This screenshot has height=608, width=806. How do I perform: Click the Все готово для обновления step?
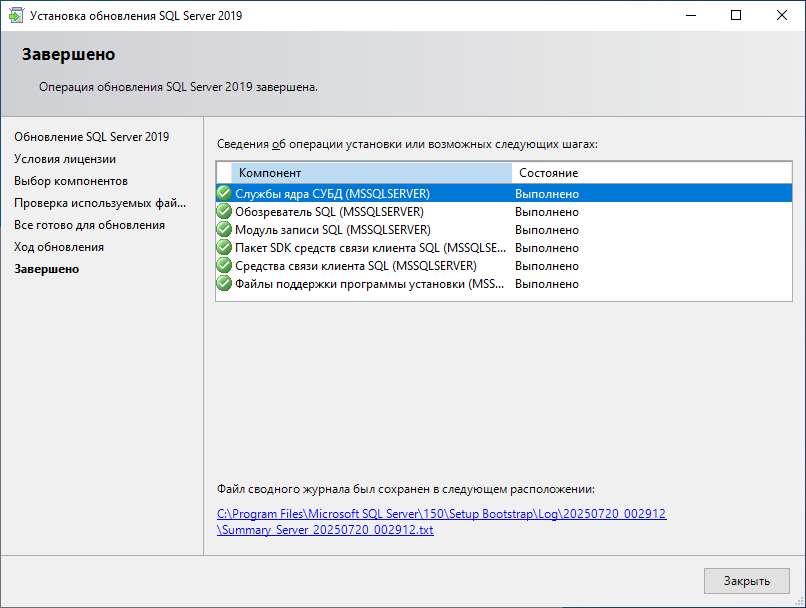[x=89, y=225]
